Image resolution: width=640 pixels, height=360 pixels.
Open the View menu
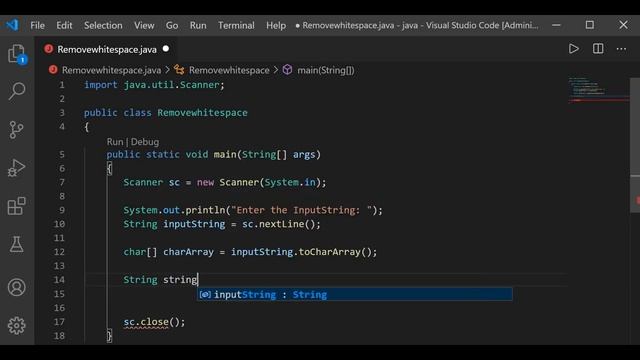click(x=144, y=25)
